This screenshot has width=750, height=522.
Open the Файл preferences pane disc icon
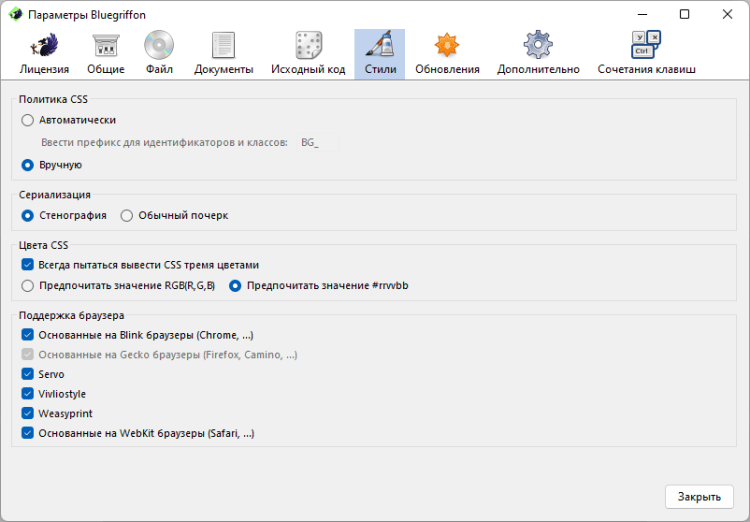pos(159,45)
